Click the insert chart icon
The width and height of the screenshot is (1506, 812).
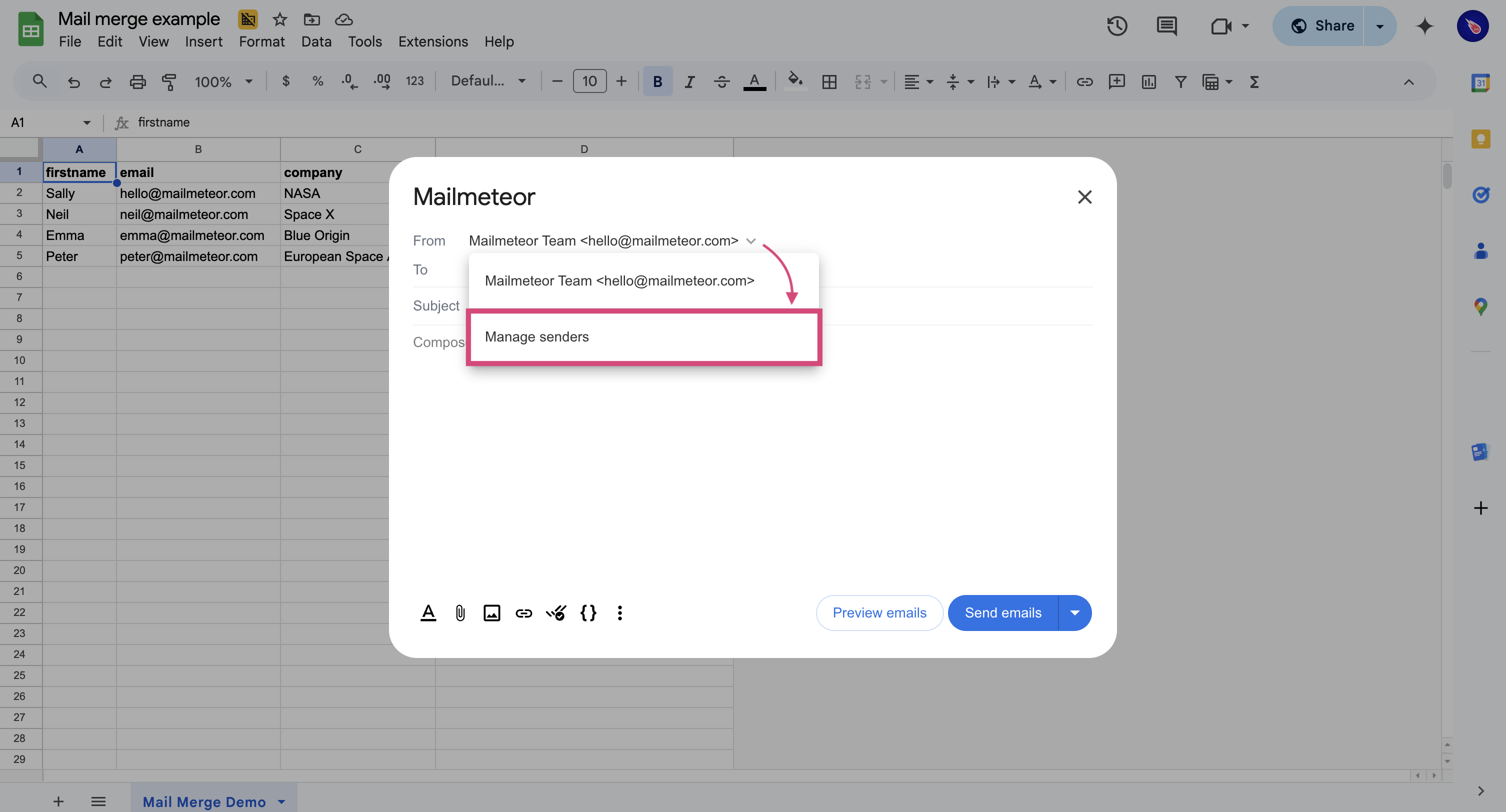[x=1149, y=82]
